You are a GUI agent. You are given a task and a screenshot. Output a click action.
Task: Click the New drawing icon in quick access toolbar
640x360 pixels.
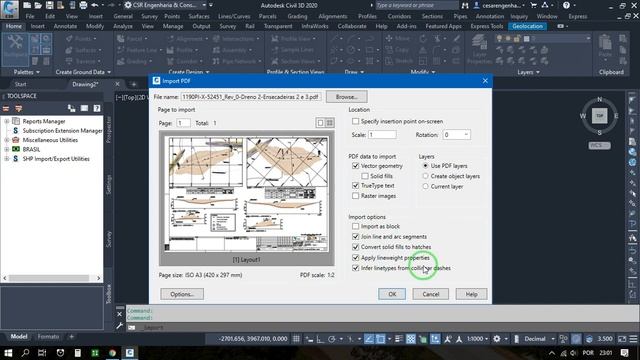pyautogui.click(x=27, y=5)
